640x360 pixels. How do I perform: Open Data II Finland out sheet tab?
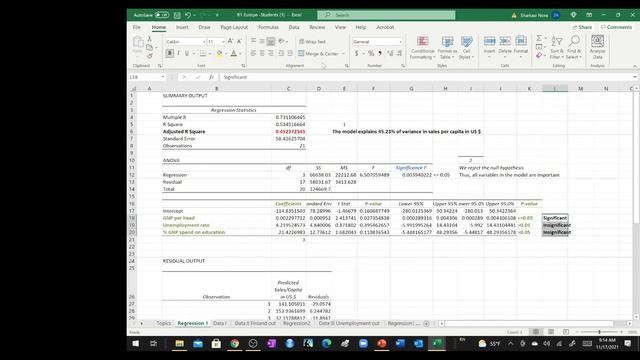coord(255,323)
